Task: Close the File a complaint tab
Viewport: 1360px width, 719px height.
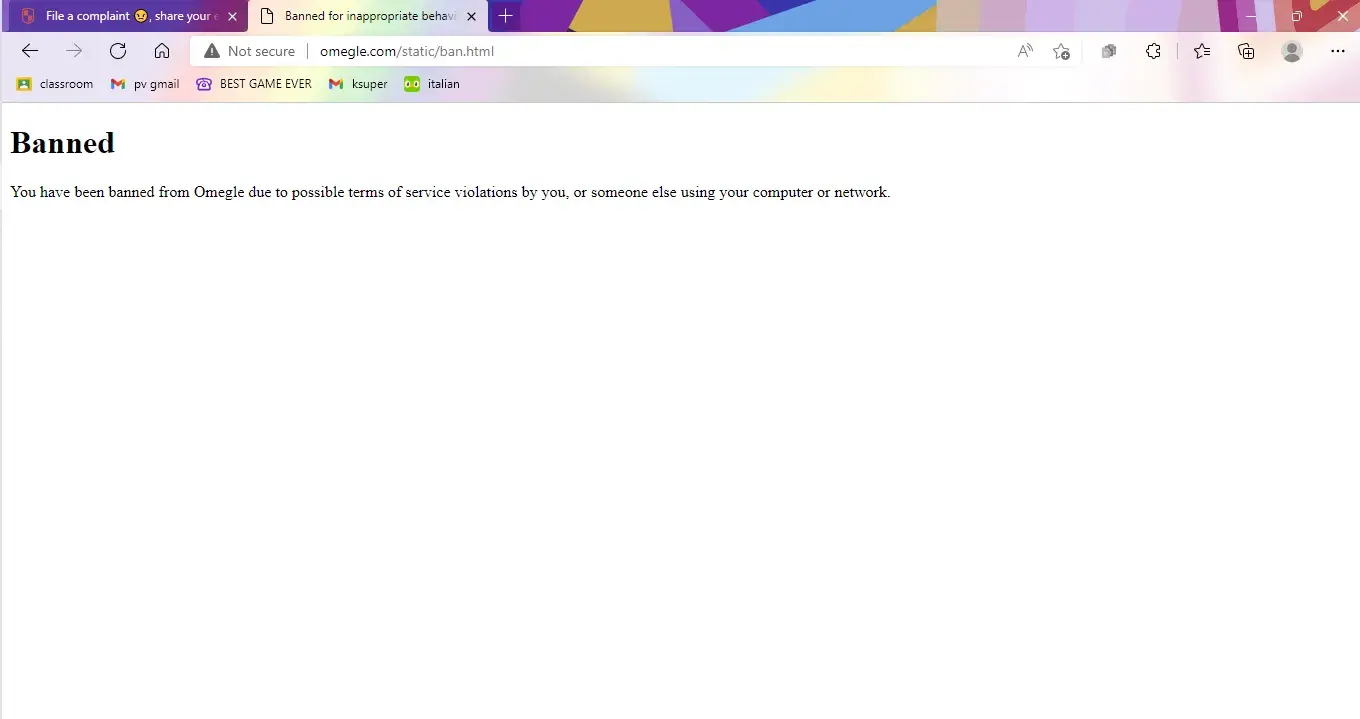Action: (x=232, y=16)
